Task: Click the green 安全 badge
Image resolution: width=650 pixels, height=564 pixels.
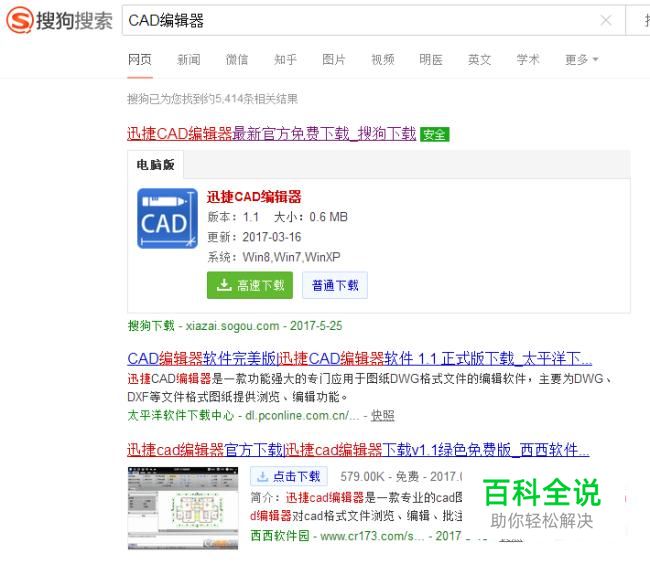Action: 434,135
